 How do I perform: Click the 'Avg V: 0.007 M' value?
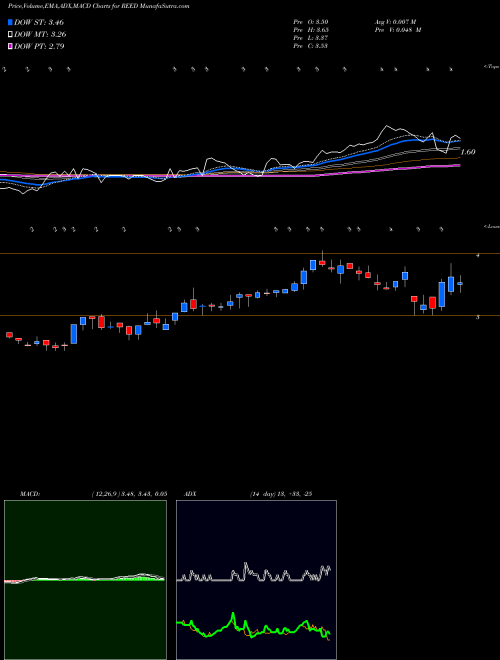[x=395, y=22]
